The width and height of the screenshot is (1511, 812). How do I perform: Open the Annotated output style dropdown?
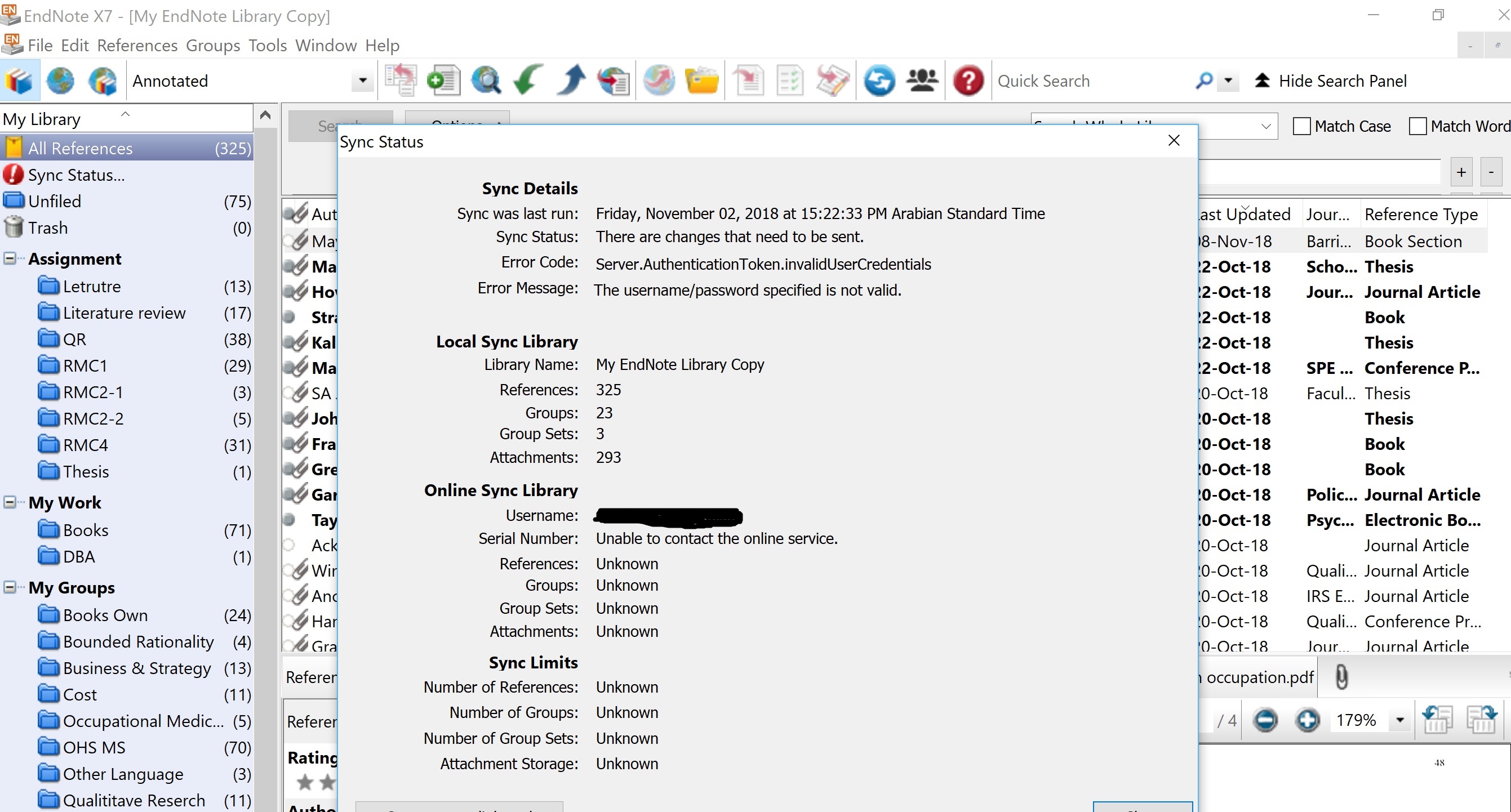362,81
